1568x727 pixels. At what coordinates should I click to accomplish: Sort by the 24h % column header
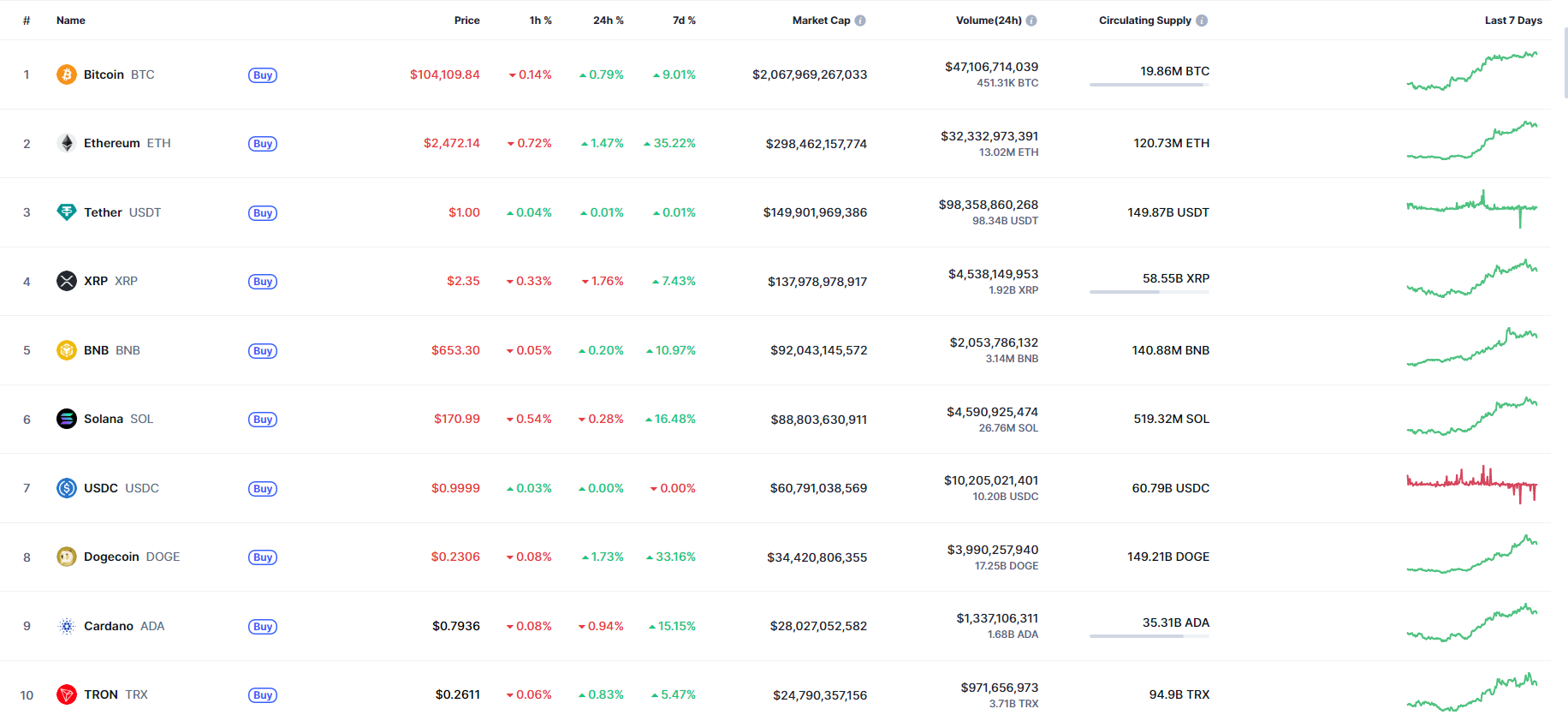(x=609, y=21)
